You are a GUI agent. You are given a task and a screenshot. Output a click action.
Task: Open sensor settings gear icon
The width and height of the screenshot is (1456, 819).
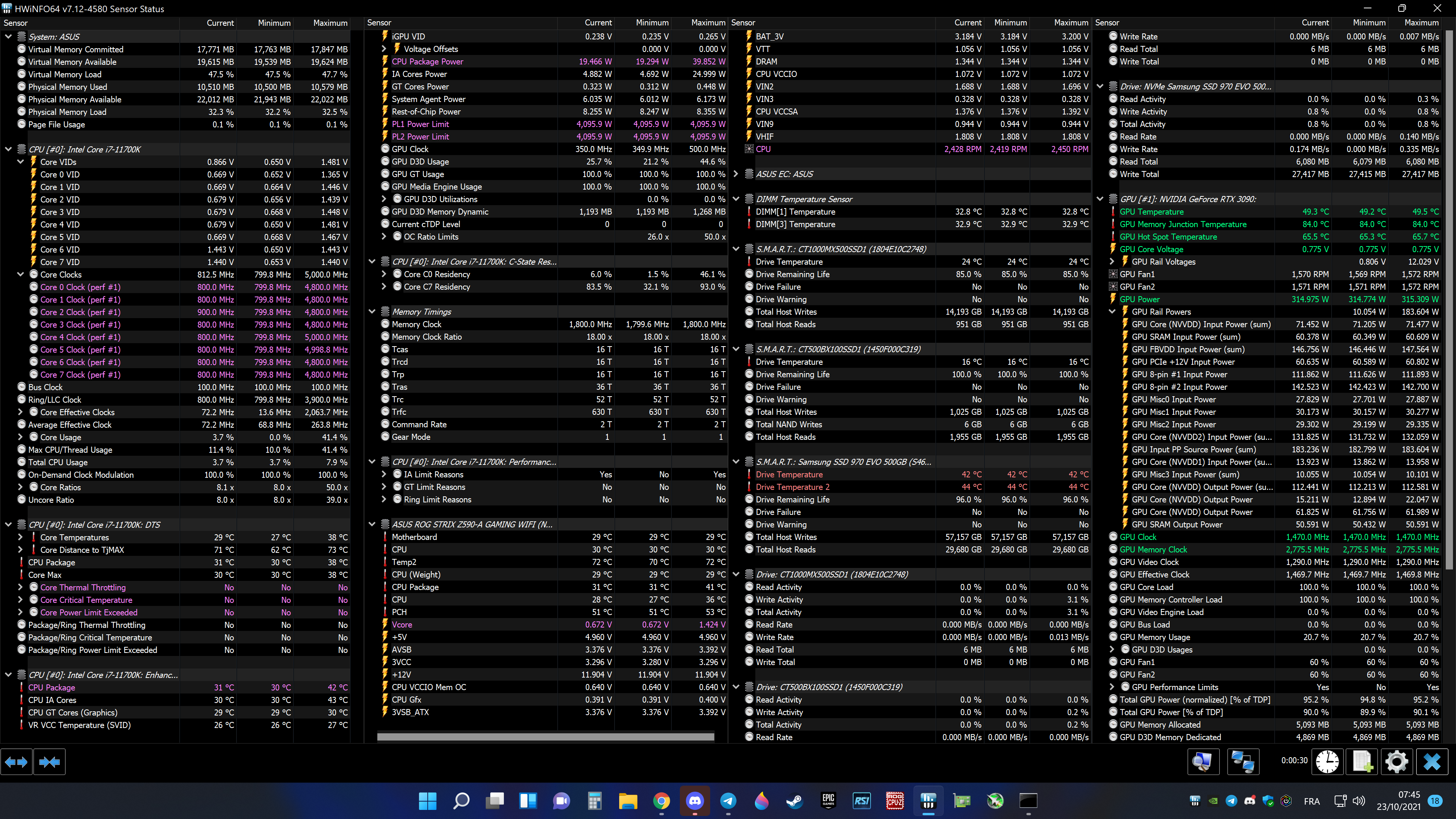(x=1396, y=762)
